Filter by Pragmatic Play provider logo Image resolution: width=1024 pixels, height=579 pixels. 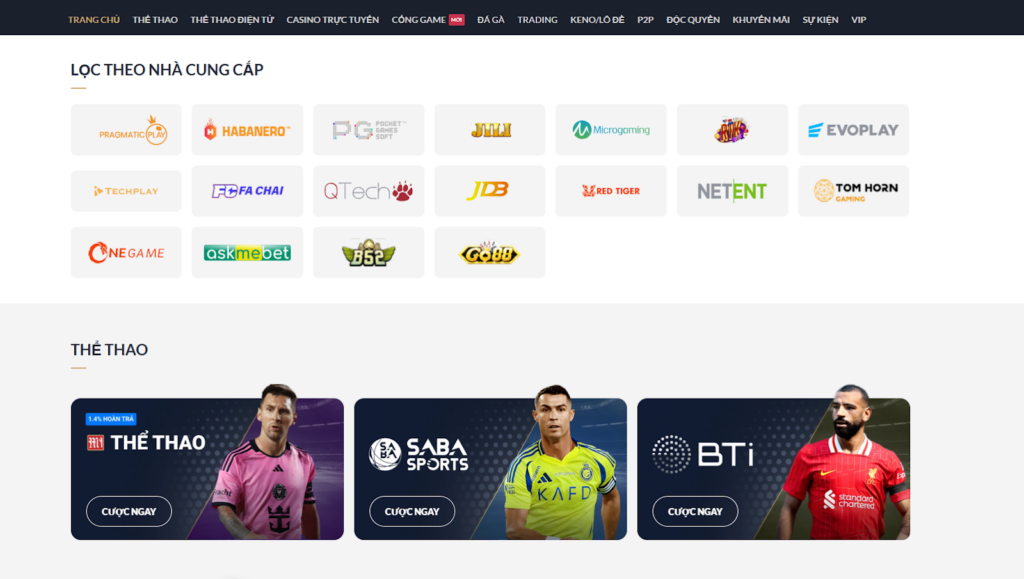[x=126, y=130]
